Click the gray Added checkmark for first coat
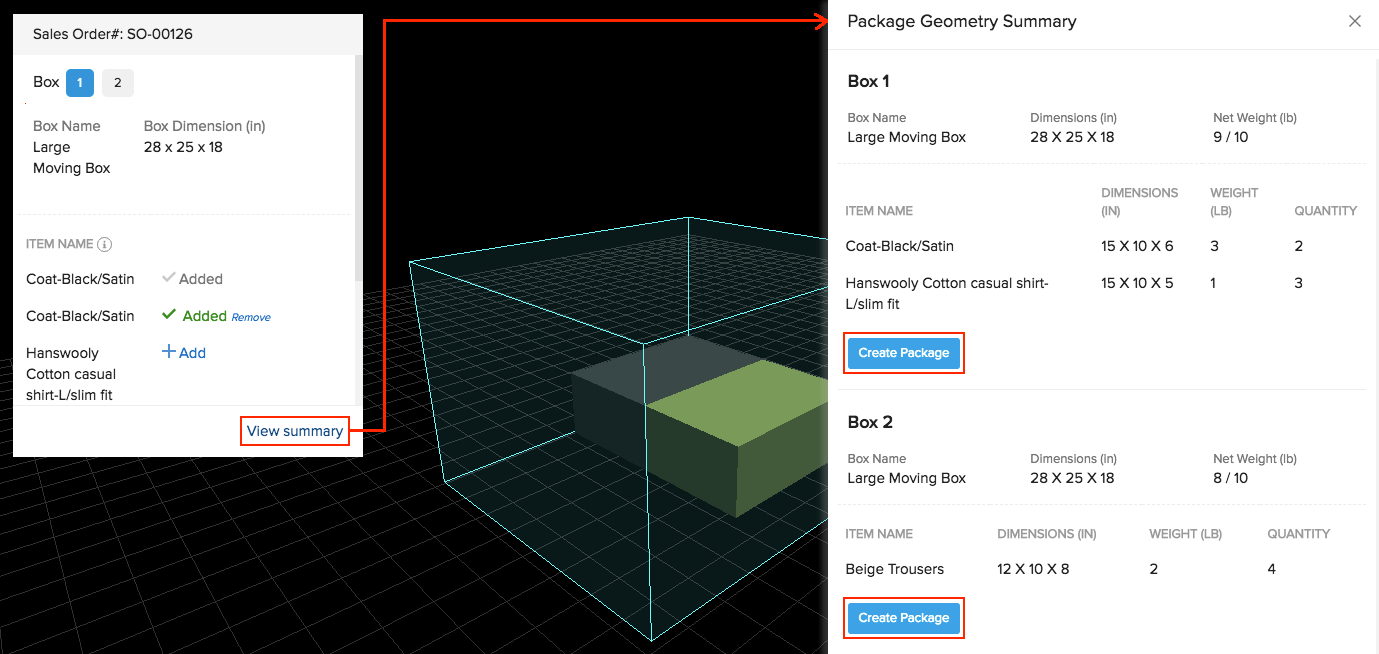1379x654 pixels. [x=170, y=278]
